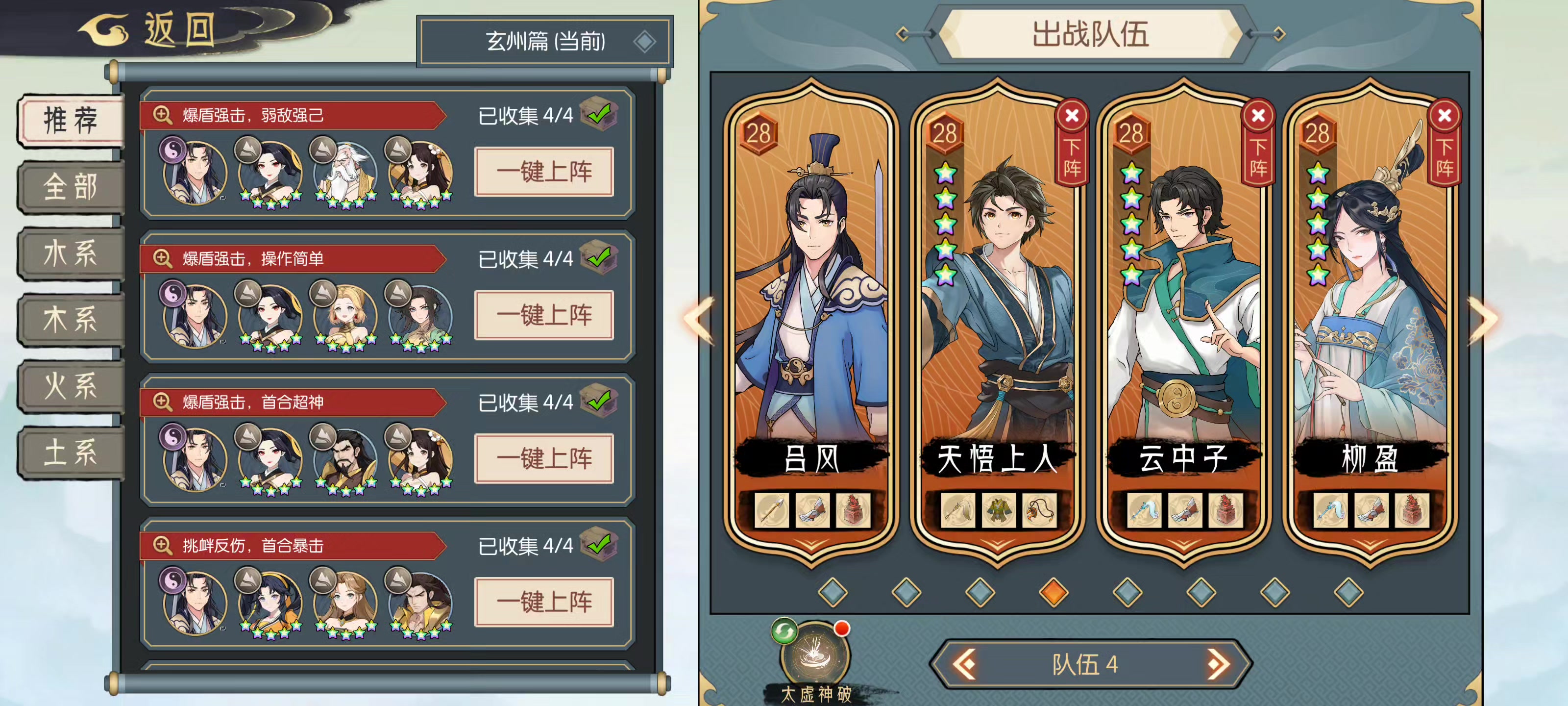This screenshot has width=1568, height=706.
Task: Remove 柳盈 with the red X icon
Action: pyautogui.click(x=1445, y=115)
